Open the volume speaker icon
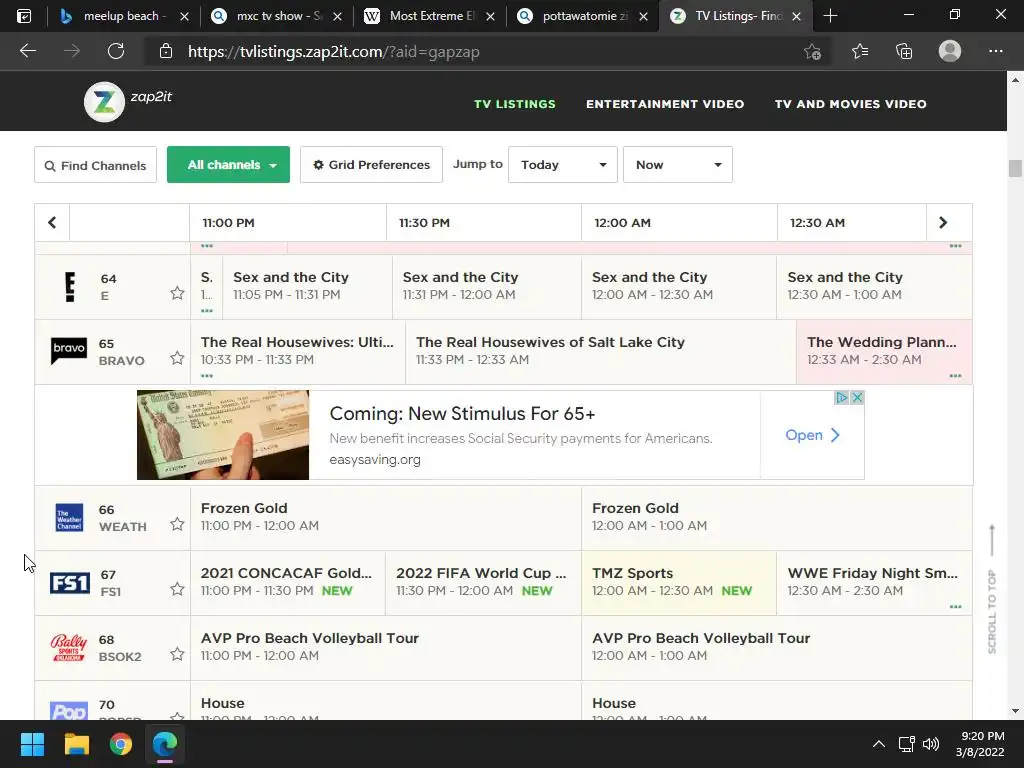 pyautogui.click(x=931, y=744)
